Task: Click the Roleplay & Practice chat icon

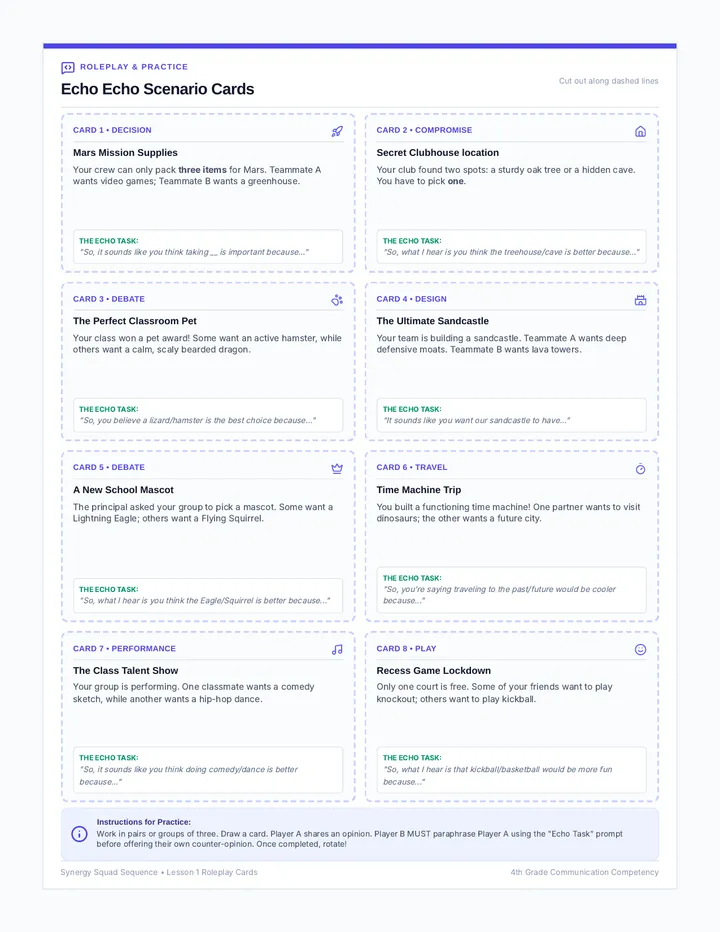Action: coord(68,67)
